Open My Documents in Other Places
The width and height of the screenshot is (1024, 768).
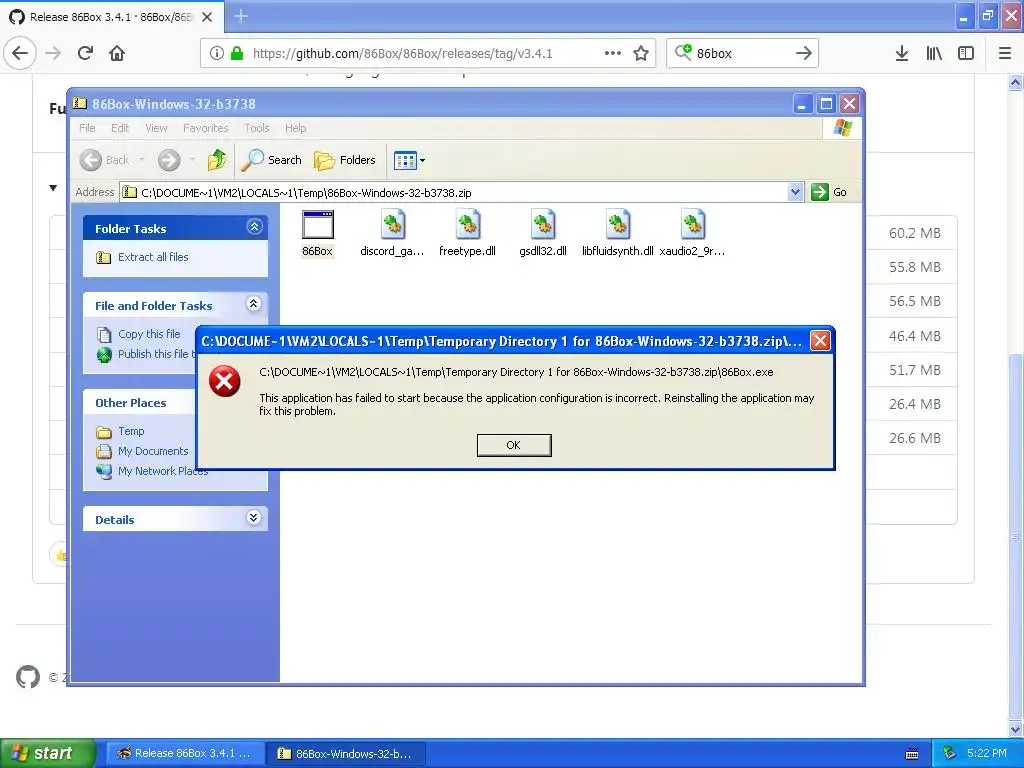click(x=153, y=451)
